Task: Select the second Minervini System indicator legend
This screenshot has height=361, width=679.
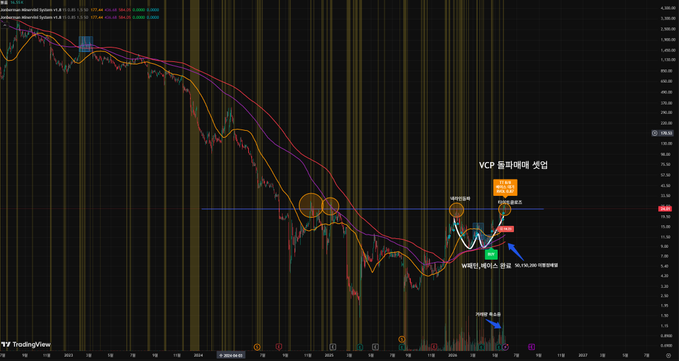Action: (31, 17)
